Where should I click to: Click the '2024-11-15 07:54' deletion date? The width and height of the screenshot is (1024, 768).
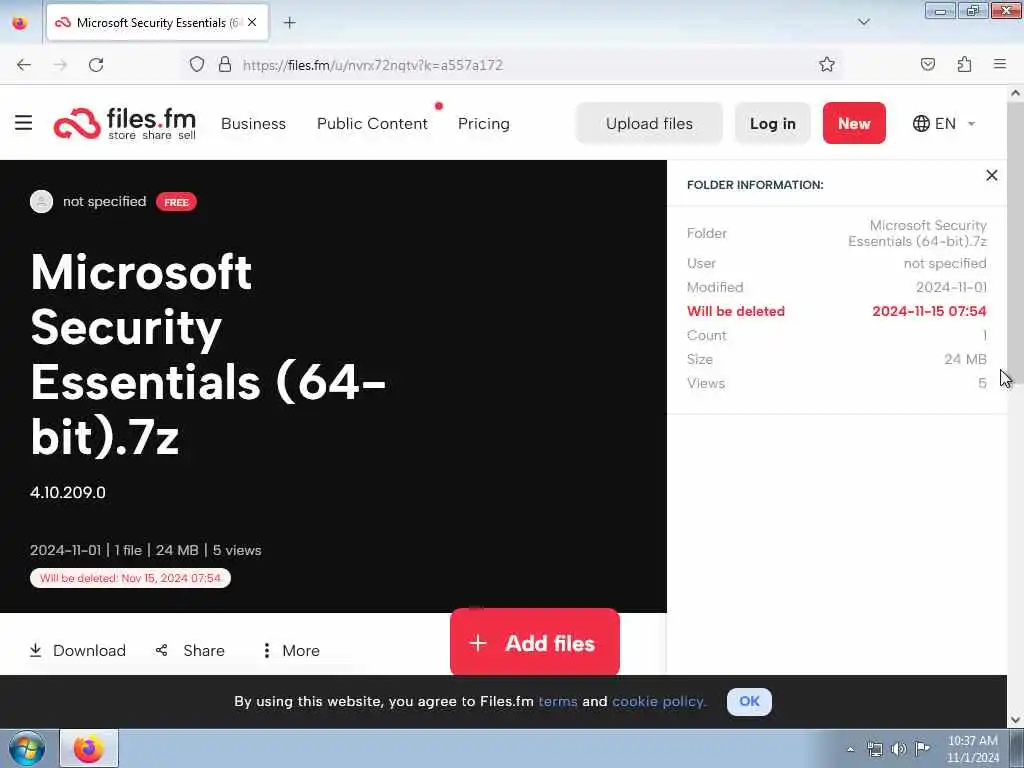(929, 311)
